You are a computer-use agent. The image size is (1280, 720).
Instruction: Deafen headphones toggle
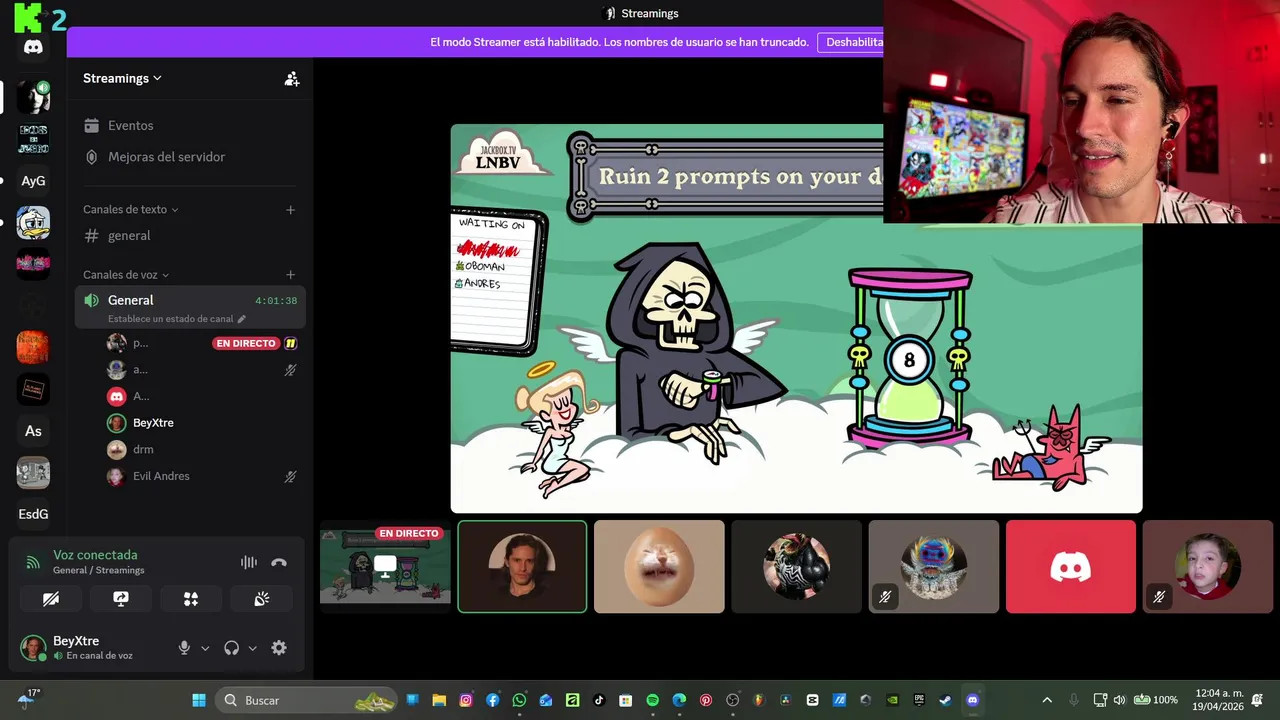231,648
